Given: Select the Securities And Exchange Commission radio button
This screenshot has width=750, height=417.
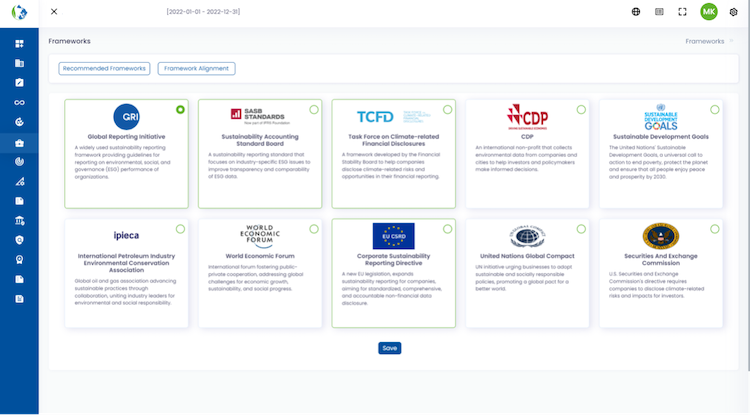Looking at the screenshot, I should point(715,229).
